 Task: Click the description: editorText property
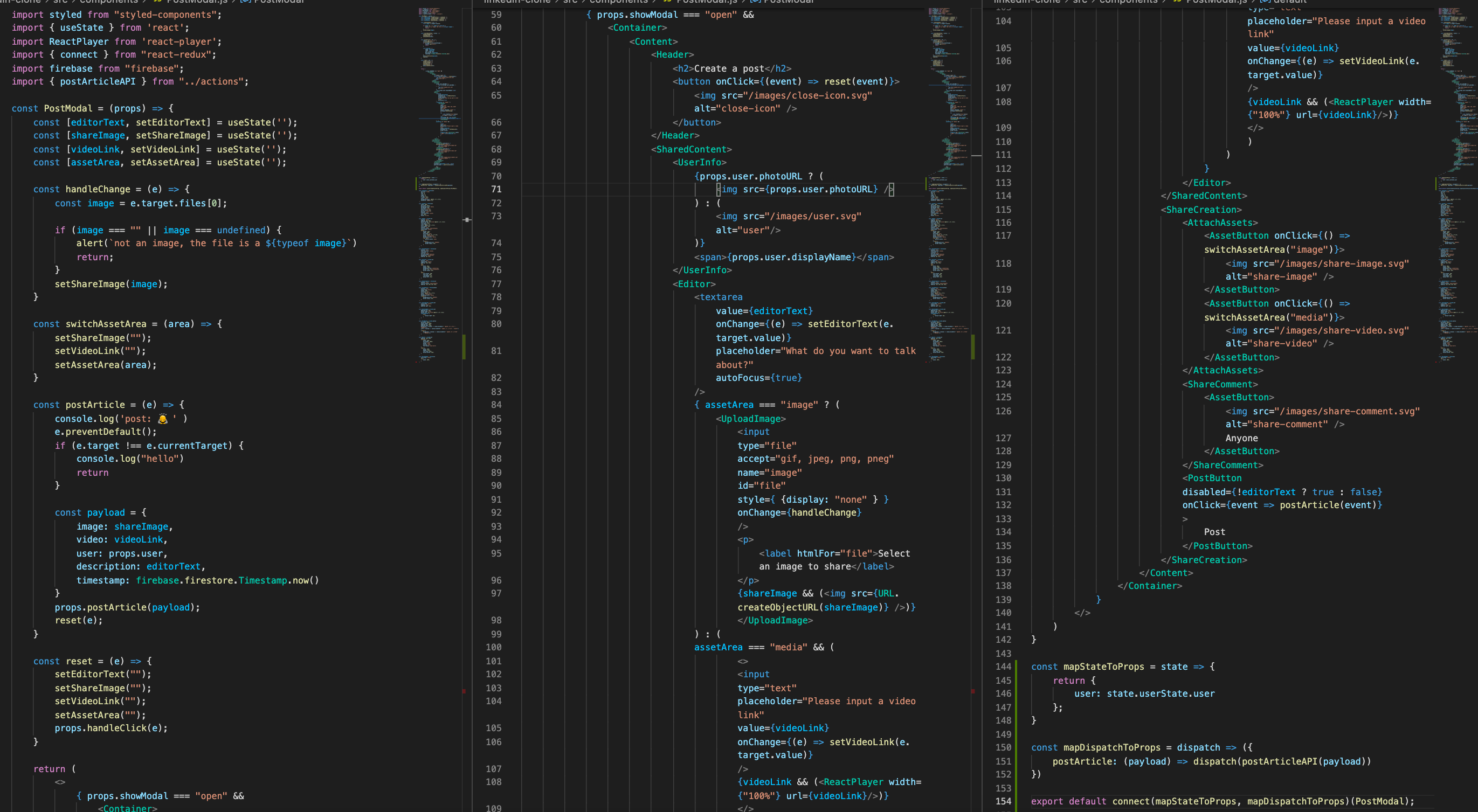point(141,566)
